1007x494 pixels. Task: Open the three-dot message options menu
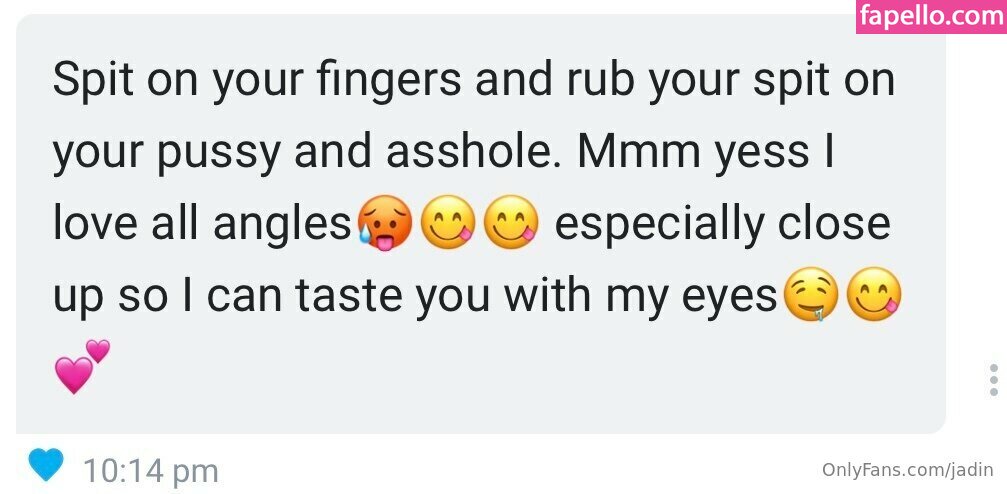[x=992, y=380]
